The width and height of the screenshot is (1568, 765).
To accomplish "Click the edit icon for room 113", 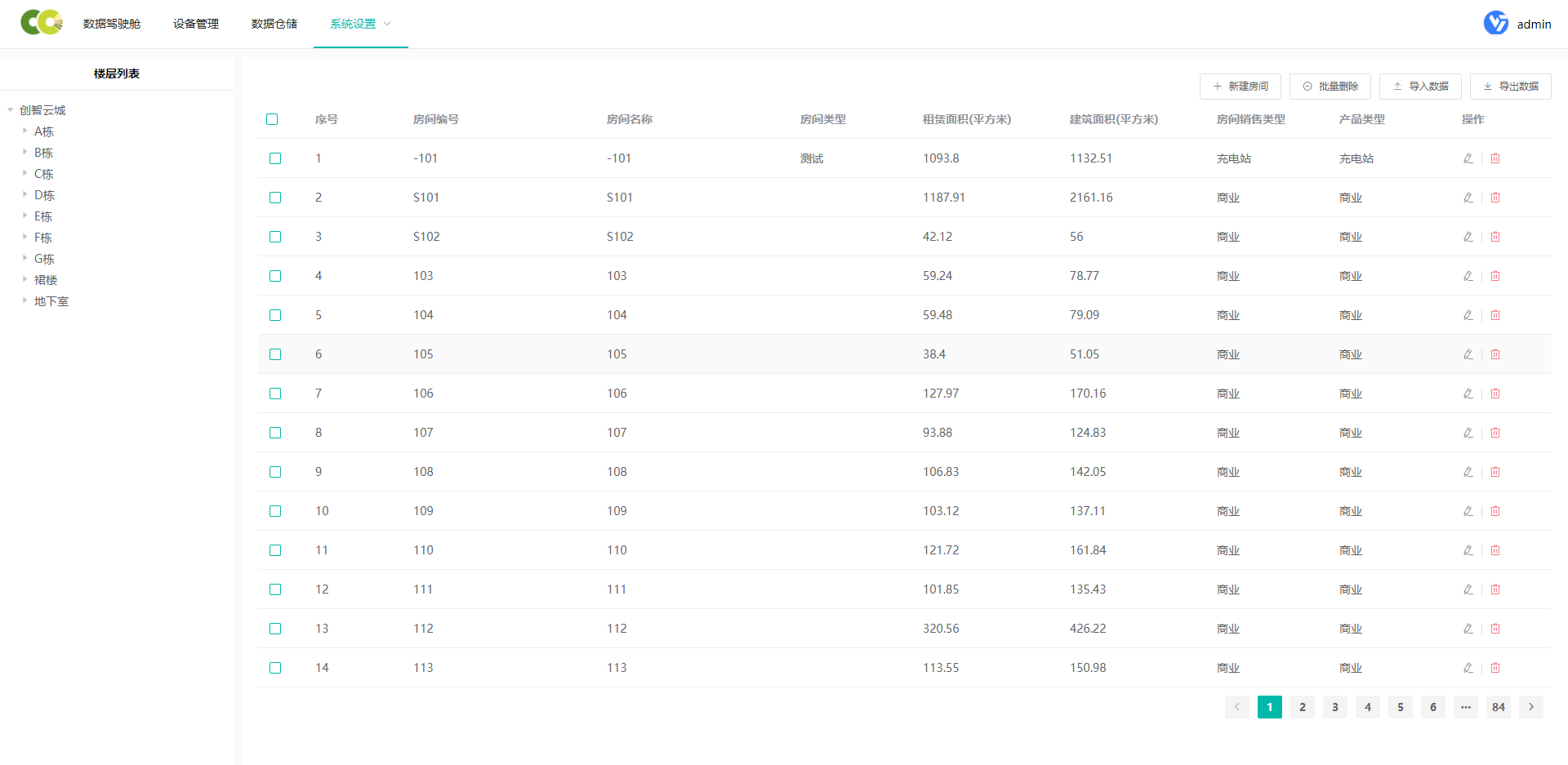I will pos(1468,668).
